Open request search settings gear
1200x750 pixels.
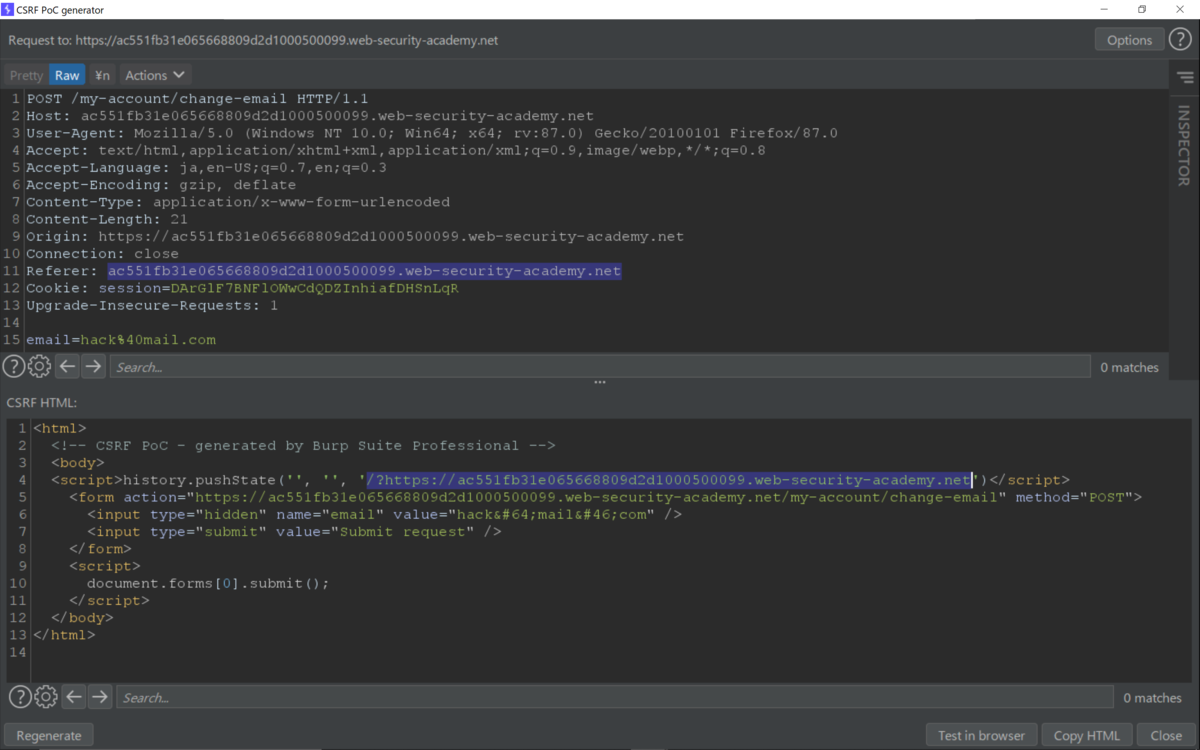point(39,367)
